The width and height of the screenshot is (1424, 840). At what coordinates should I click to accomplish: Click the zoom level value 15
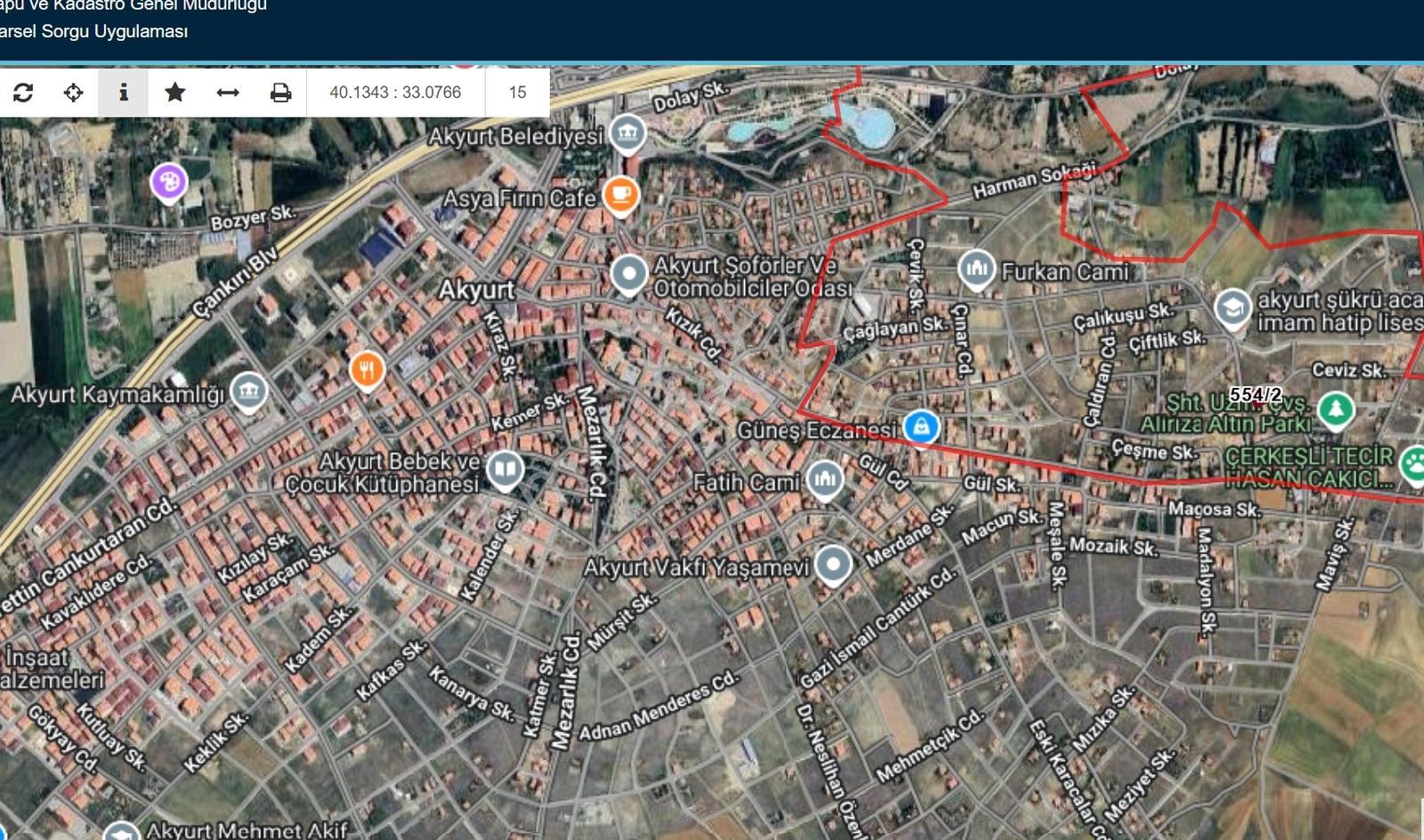point(517,93)
